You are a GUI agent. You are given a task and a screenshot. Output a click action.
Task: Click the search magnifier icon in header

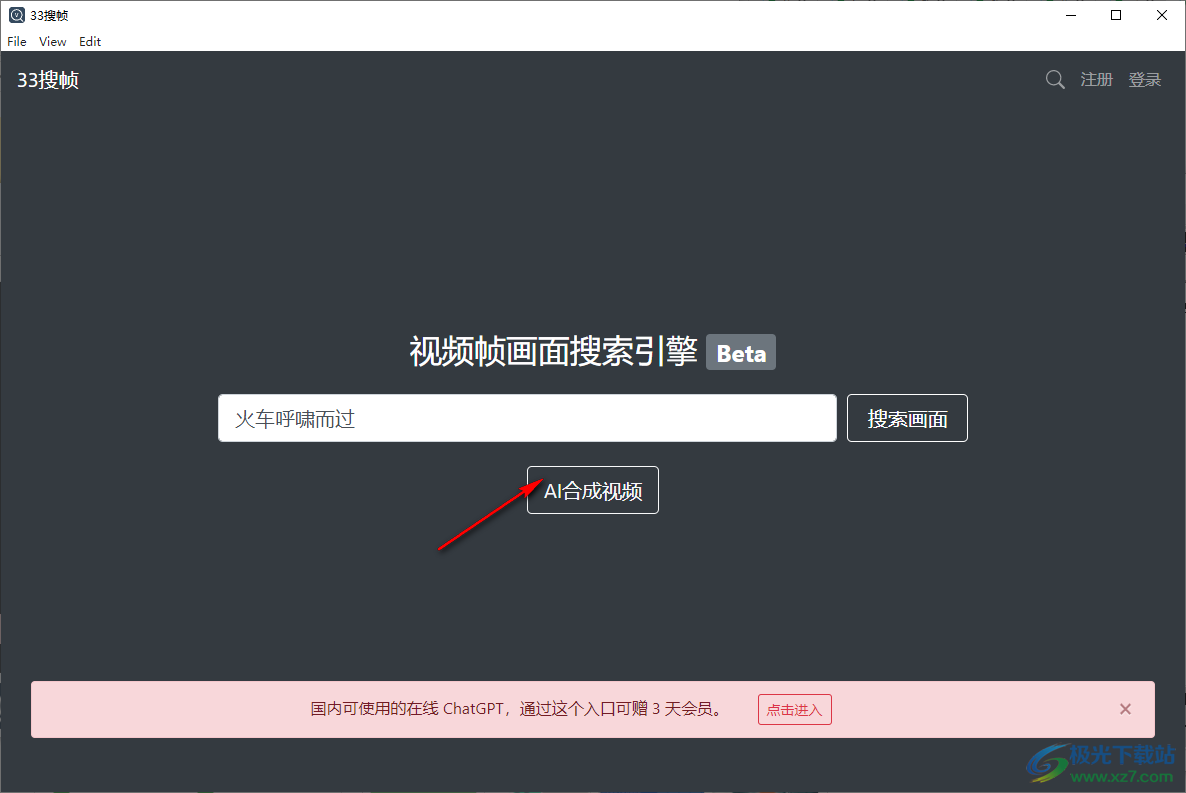click(1055, 79)
